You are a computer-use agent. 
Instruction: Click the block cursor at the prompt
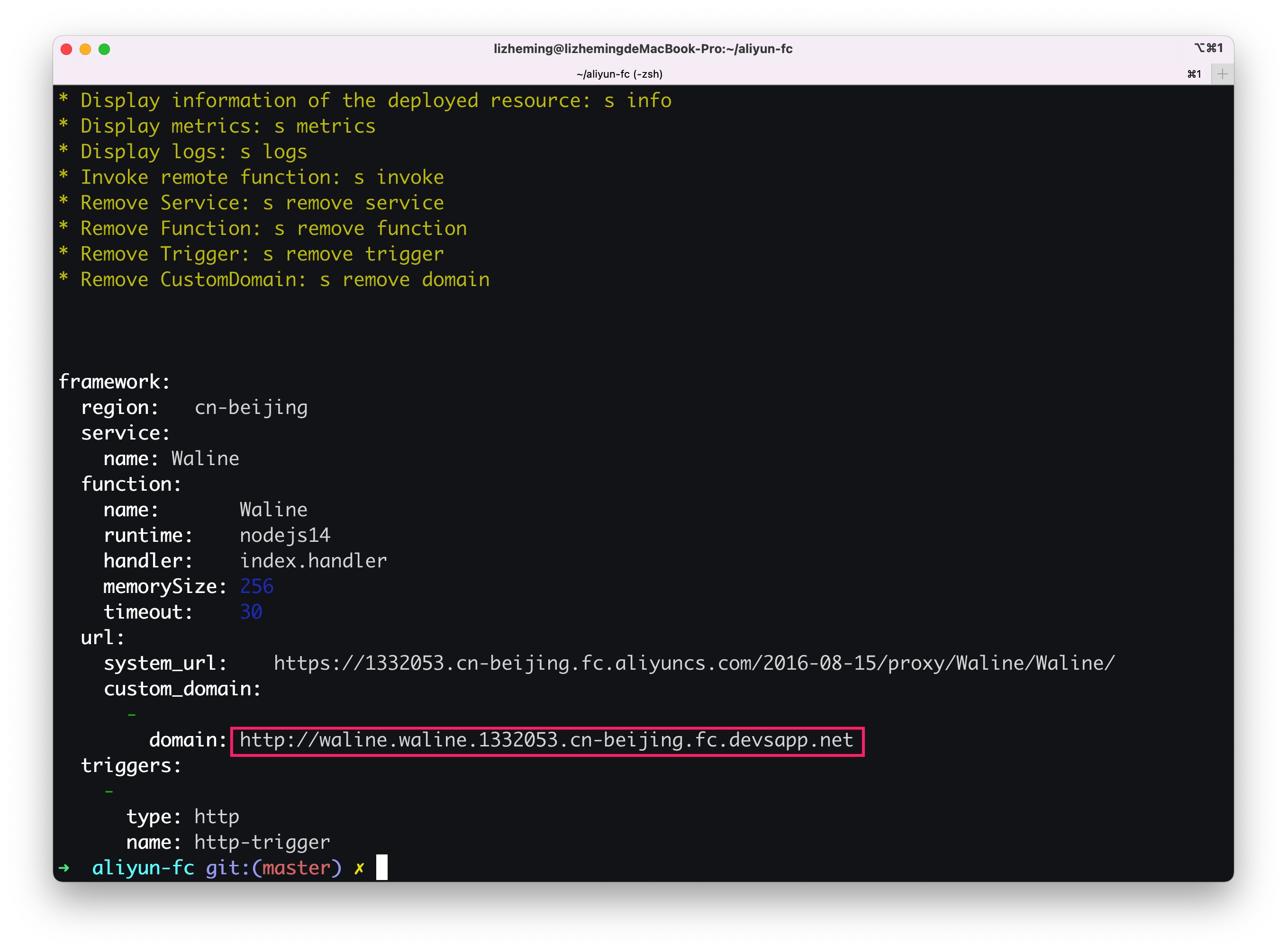tap(382, 867)
